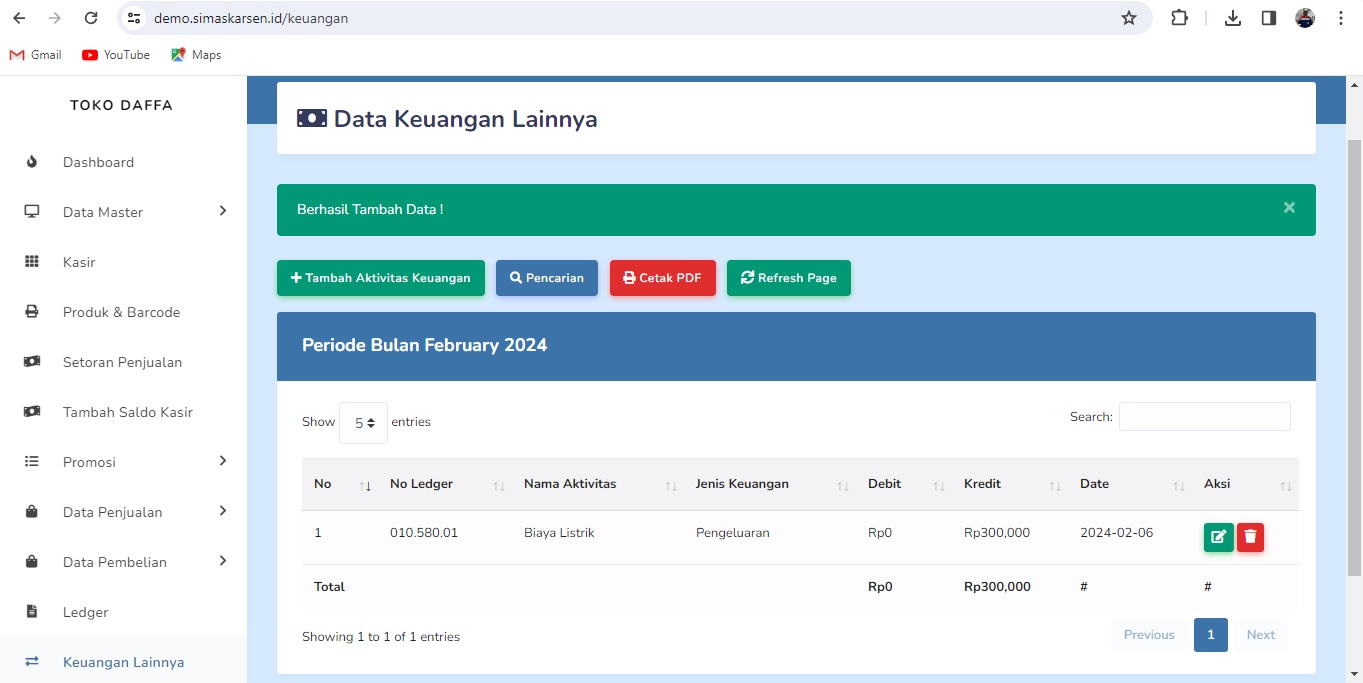Go to Ledger in the sidebar
The image size is (1363, 683).
coord(85,612)
